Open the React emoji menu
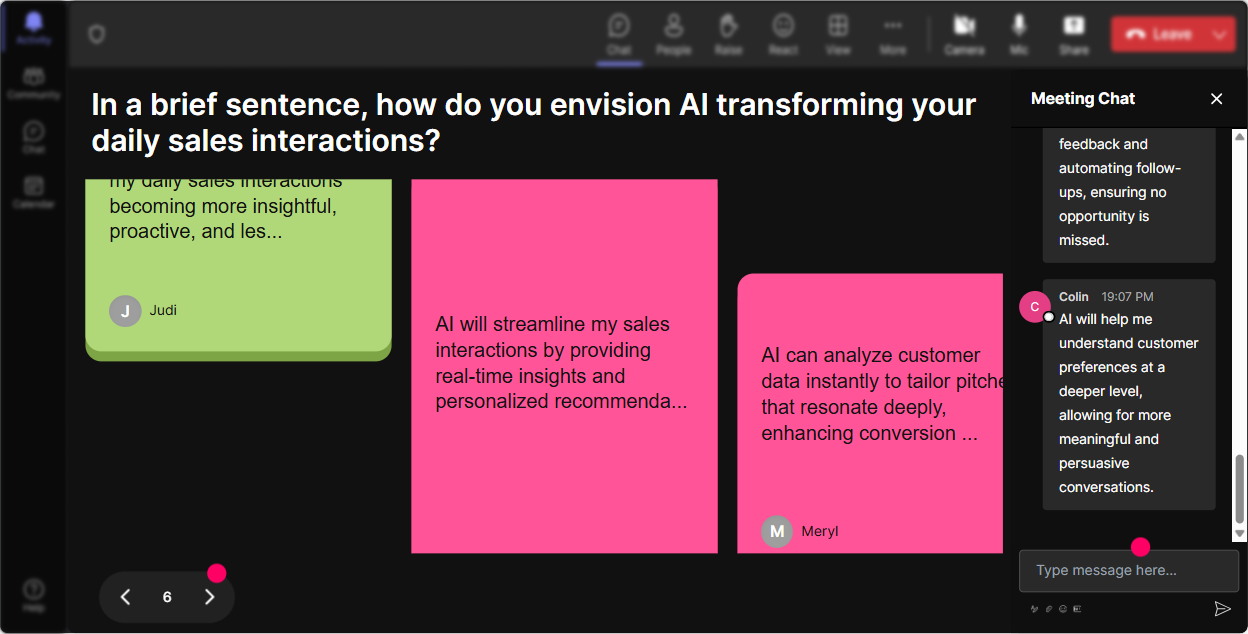1248x634 pixels. pyautogui.click(x=783, y=34)
